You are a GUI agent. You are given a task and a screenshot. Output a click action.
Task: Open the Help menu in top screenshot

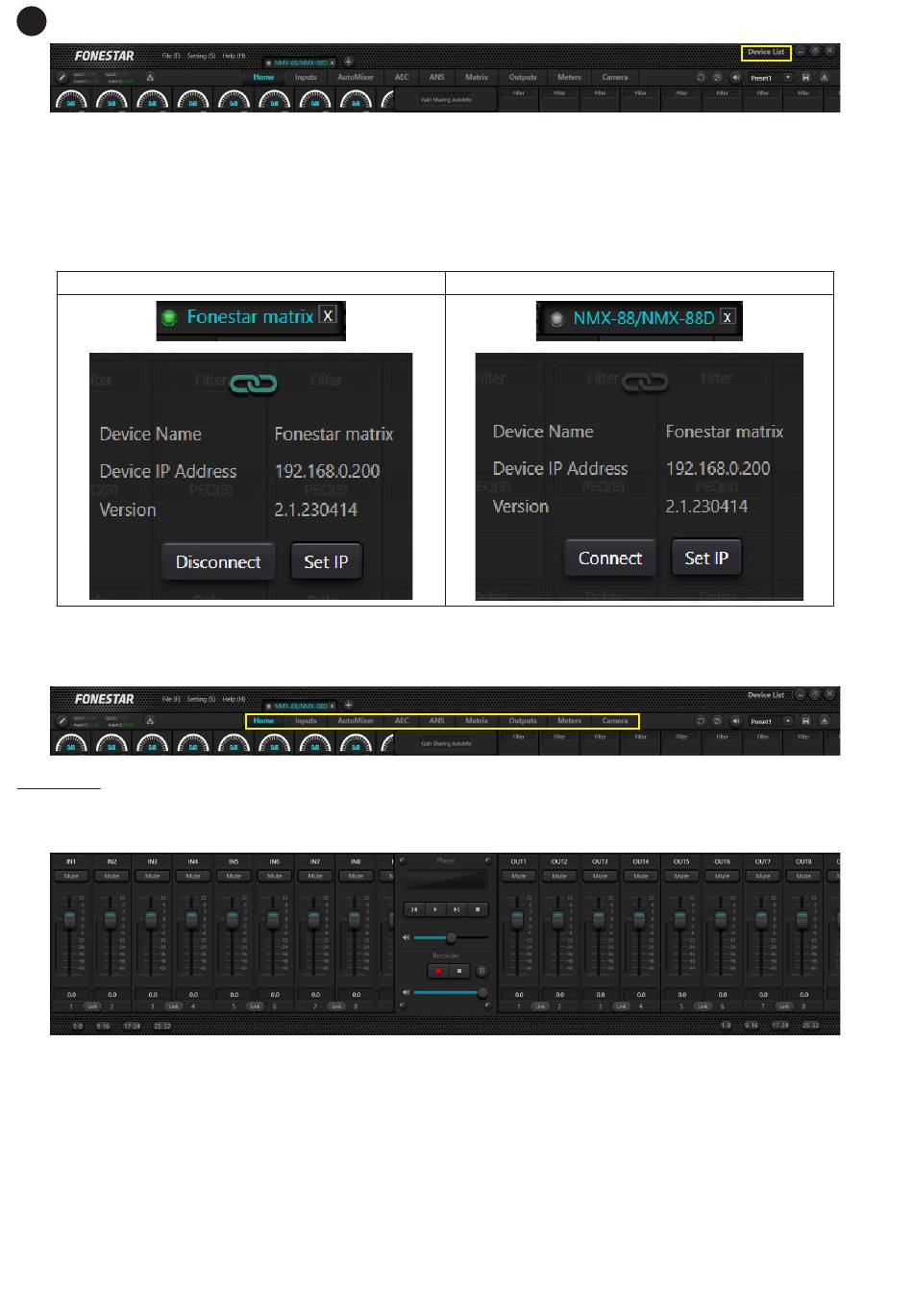234,56
